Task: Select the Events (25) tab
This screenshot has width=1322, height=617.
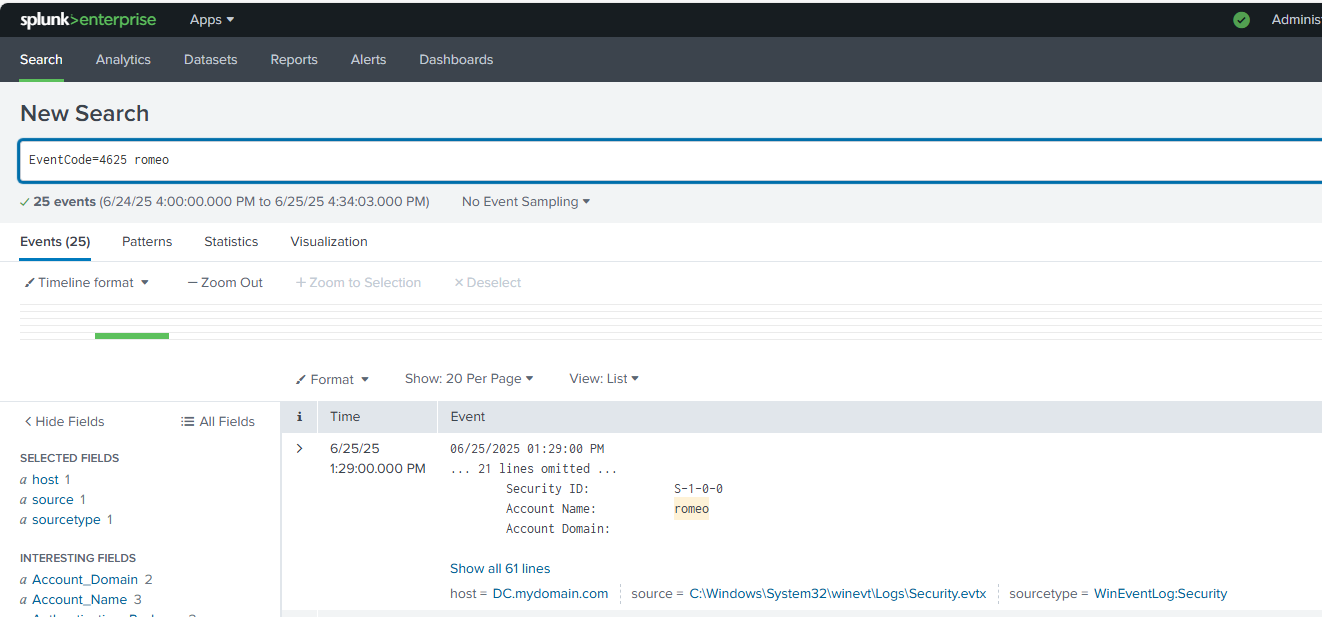Action: (55, 242)
